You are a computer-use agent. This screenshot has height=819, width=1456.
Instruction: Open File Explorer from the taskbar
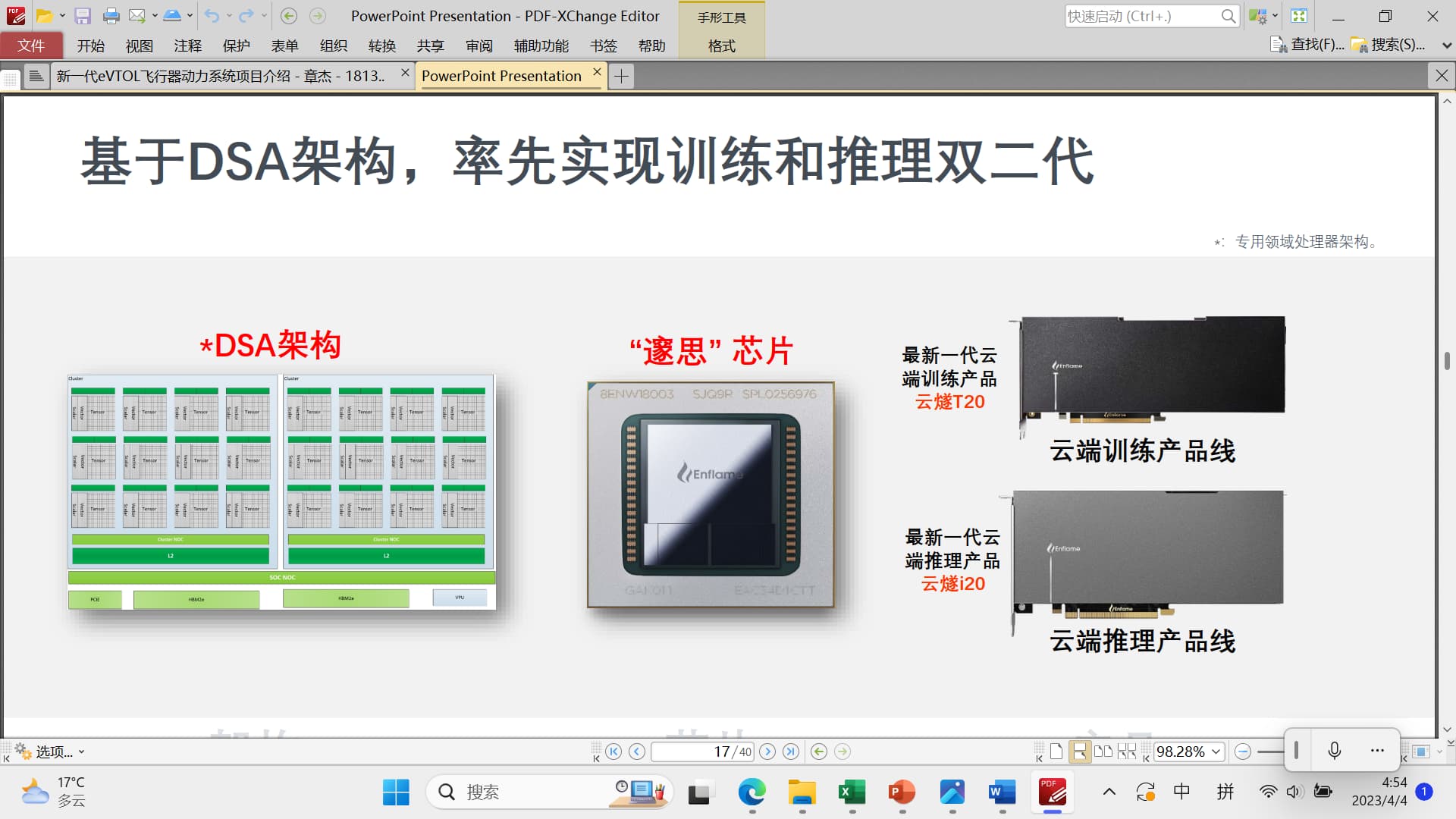pos(802,792)
